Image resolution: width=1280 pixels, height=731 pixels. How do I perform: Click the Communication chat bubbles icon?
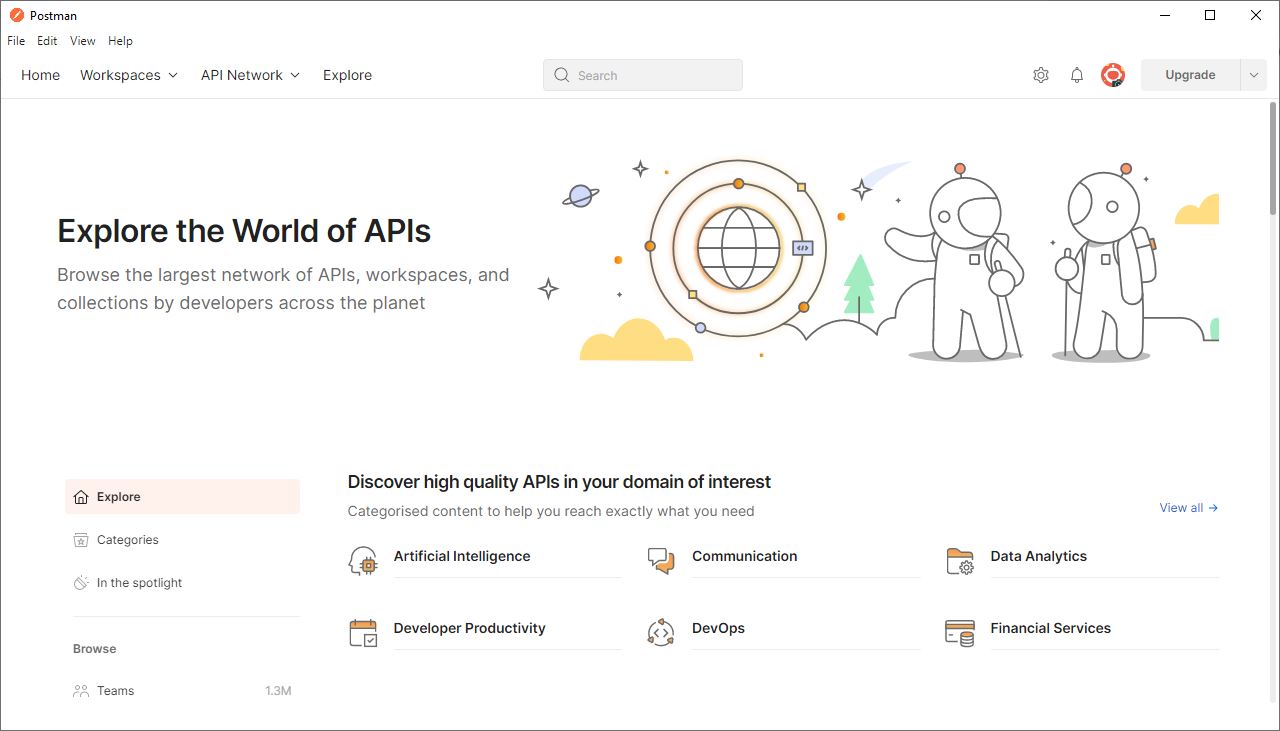click(x=661, y=561)
